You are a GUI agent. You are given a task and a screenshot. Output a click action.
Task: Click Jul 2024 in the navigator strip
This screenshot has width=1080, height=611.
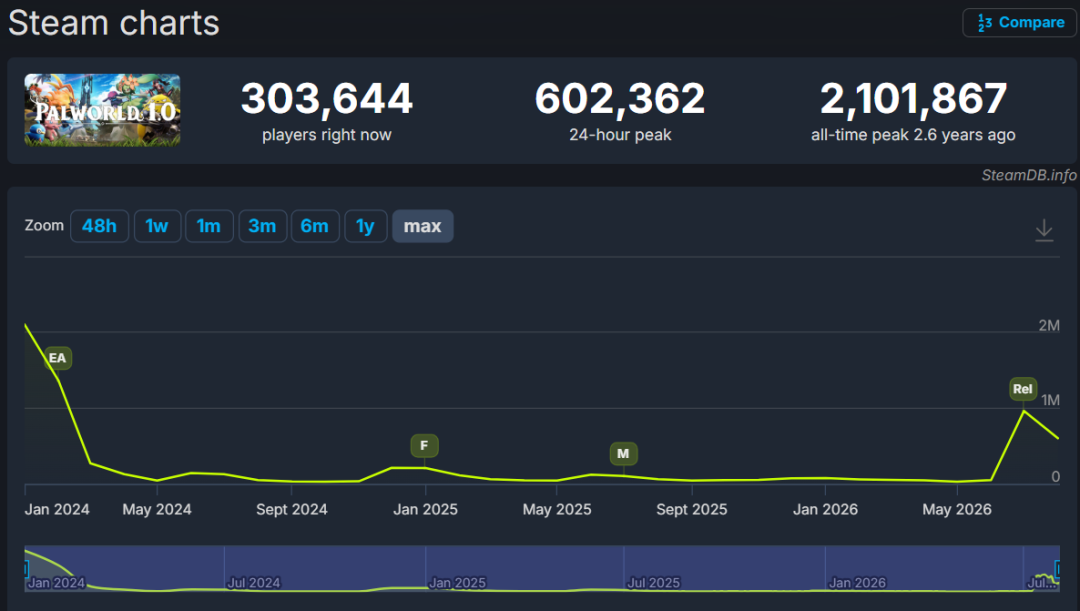point(254,583)
